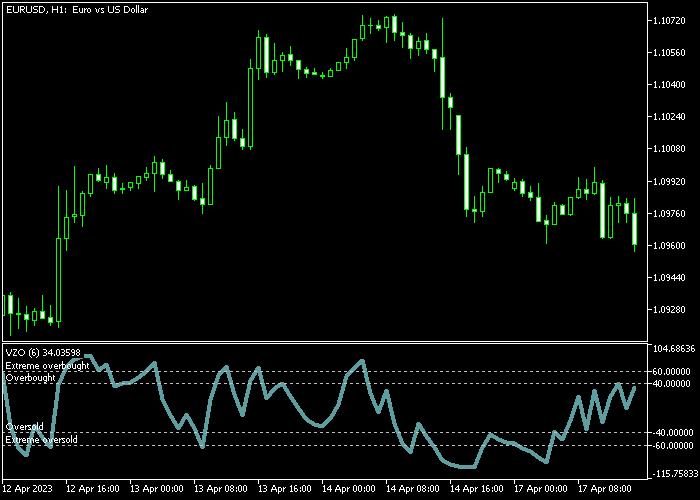Click price scale value 1.09440
The height and width of the screenshot is (500, 700).
669,278
